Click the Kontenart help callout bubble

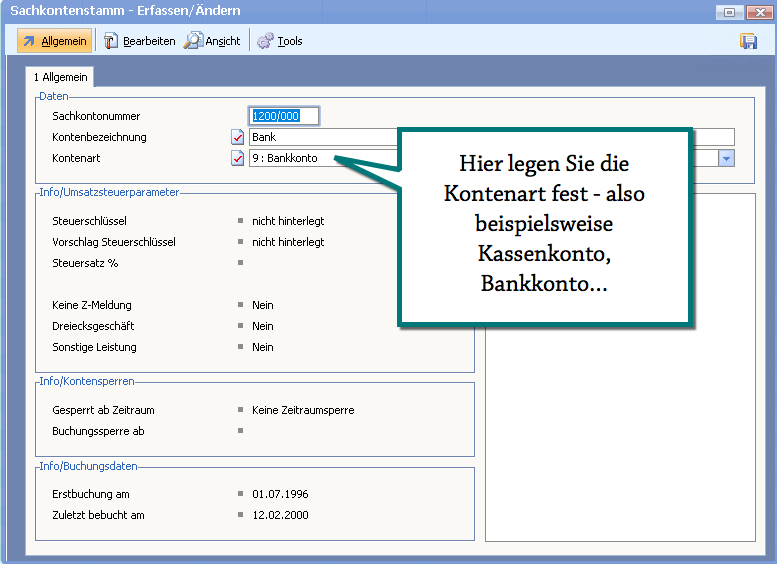pos(544,225)
